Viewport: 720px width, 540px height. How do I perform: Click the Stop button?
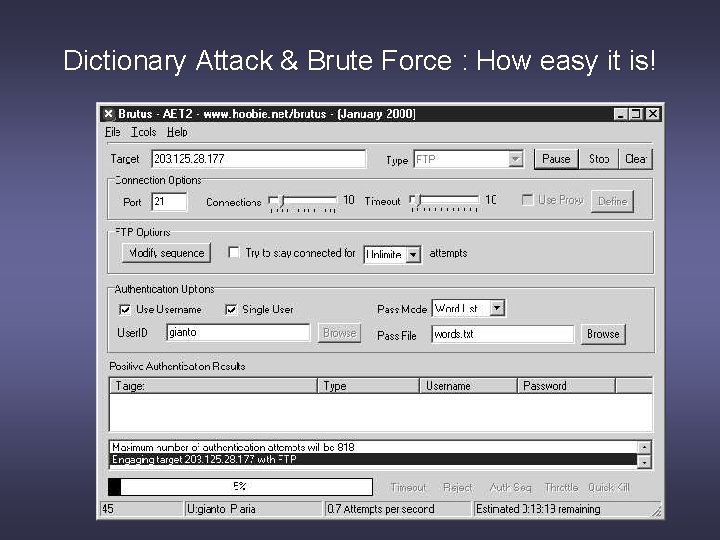(x=599, y=159)
